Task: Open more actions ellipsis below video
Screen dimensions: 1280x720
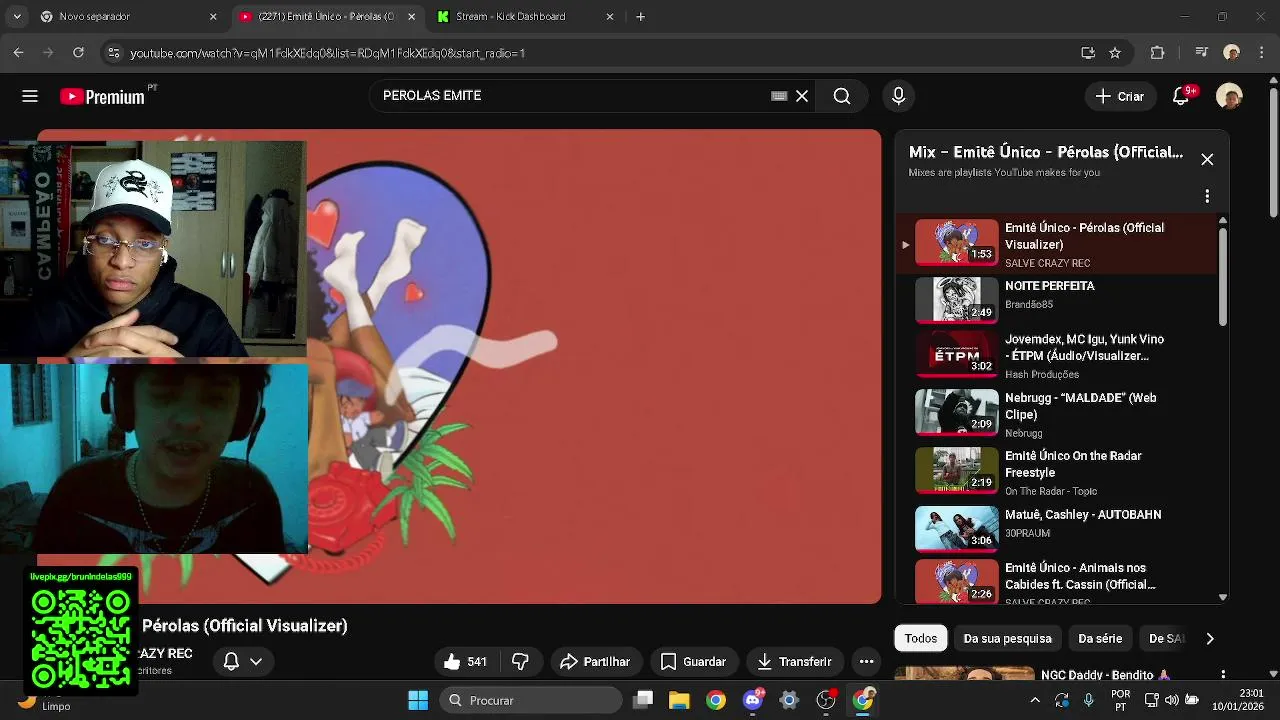Action: 866,661
